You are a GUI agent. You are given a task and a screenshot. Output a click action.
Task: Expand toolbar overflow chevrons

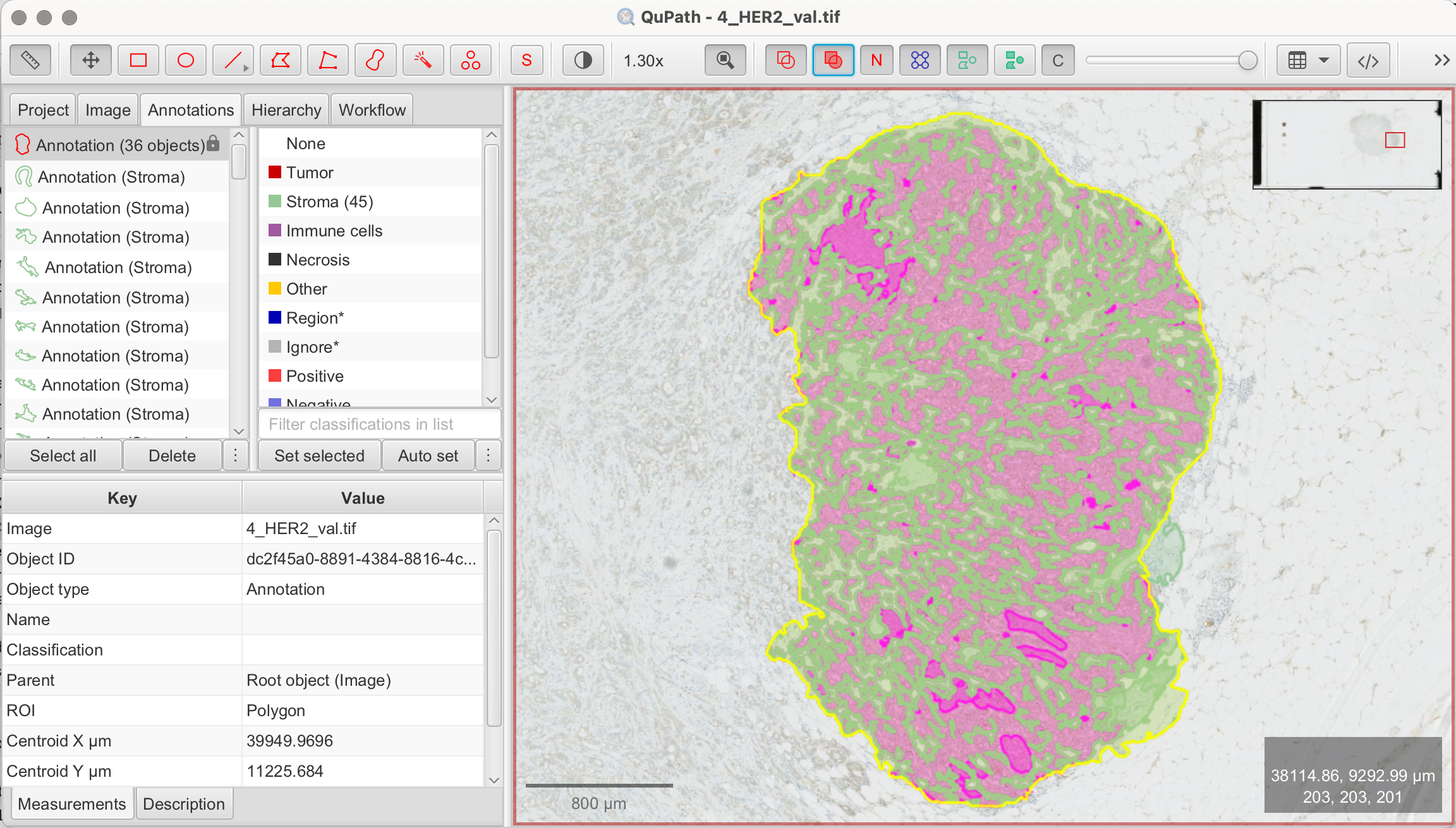tap(1441, 61)
